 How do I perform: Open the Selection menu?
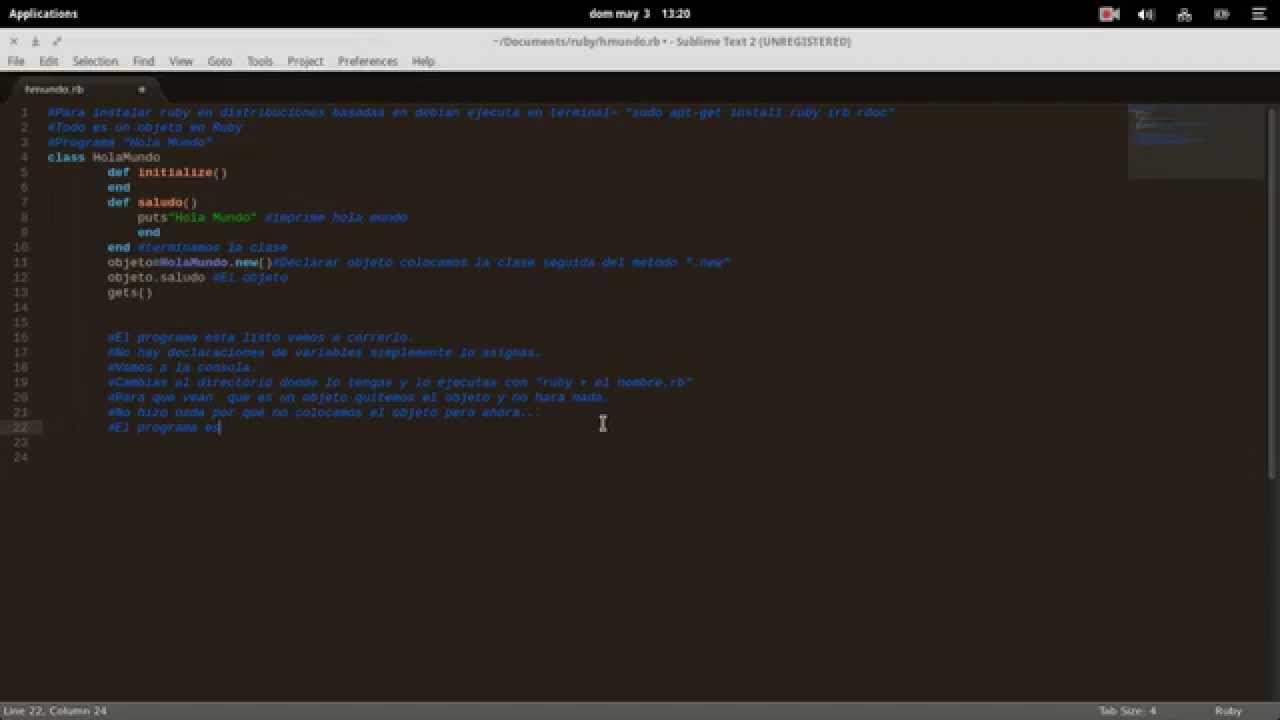tap(95, 61)
